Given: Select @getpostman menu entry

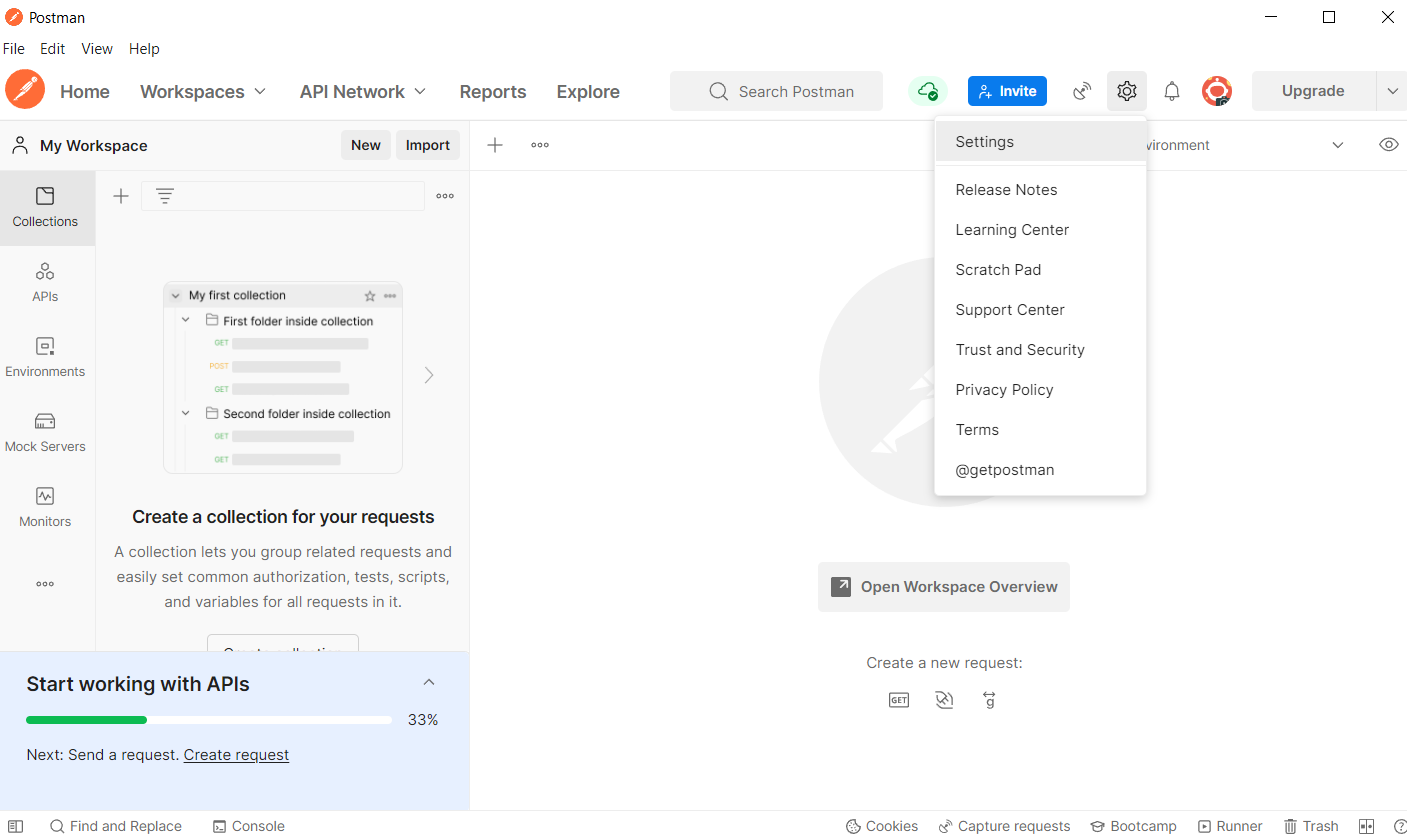Looking at the screenshot, I should (x=1040, y=470).
